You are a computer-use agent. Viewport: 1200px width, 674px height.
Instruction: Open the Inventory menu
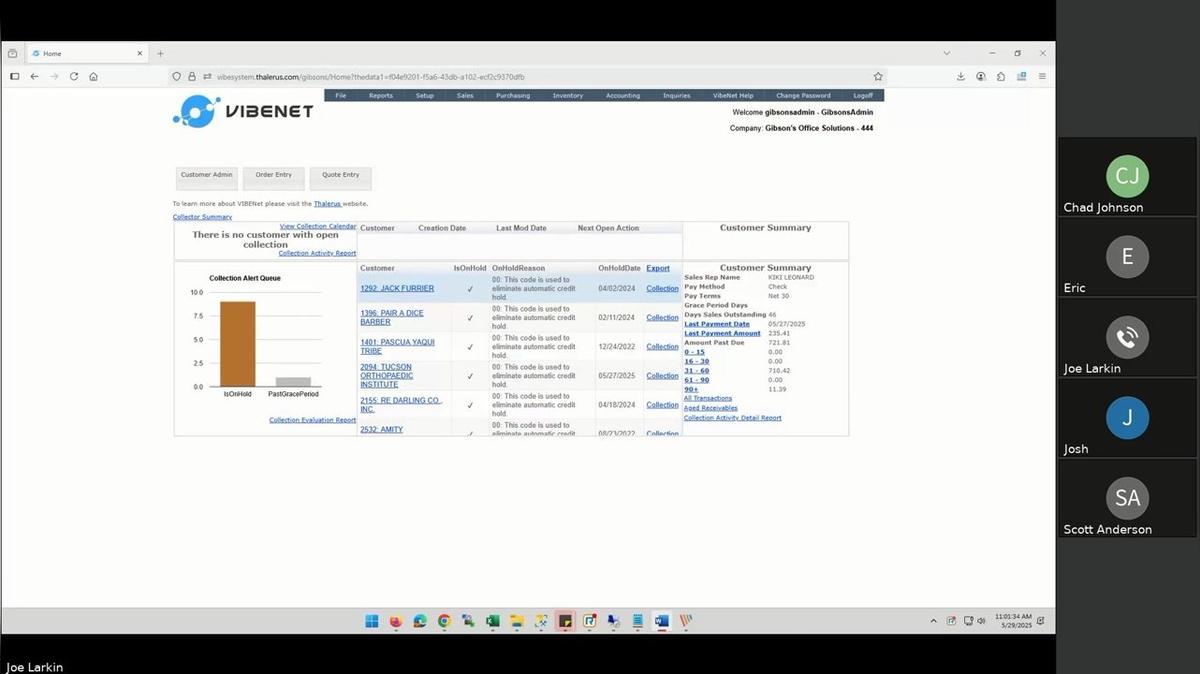click(567, 96)
